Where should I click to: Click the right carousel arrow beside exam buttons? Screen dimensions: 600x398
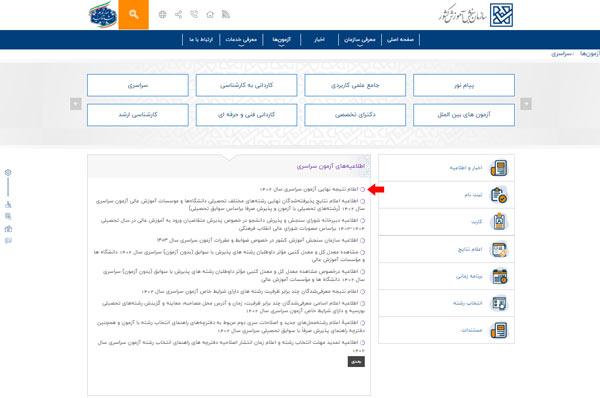(x=526, y=104)
